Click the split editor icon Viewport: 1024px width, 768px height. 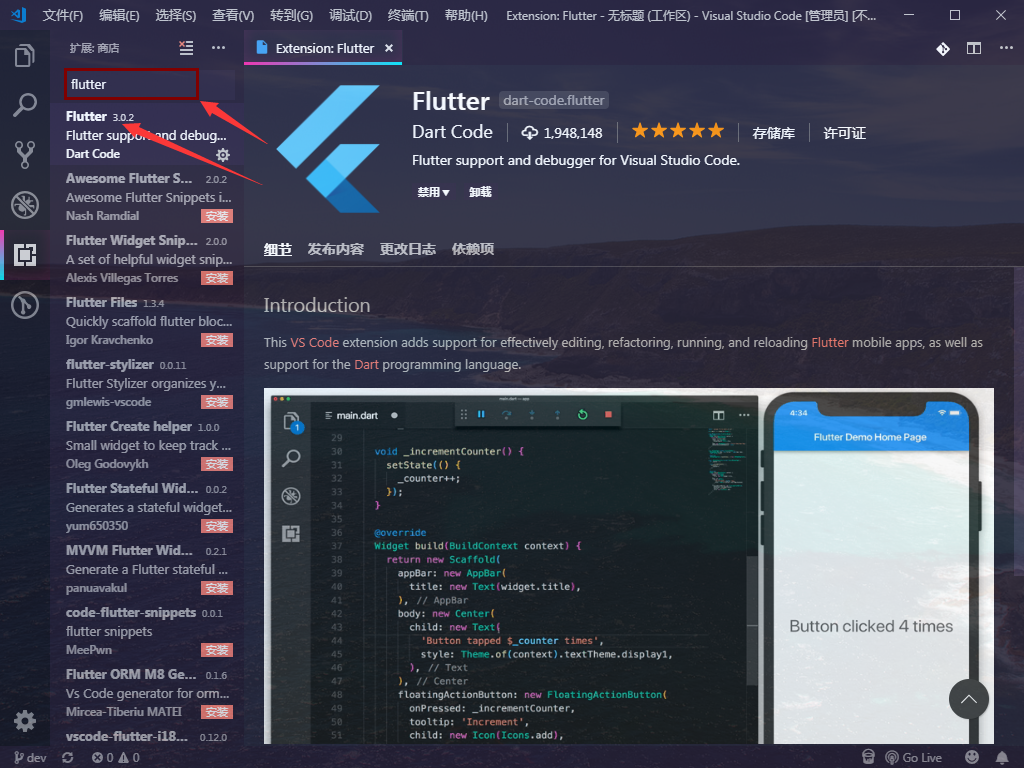click(974, 48)
